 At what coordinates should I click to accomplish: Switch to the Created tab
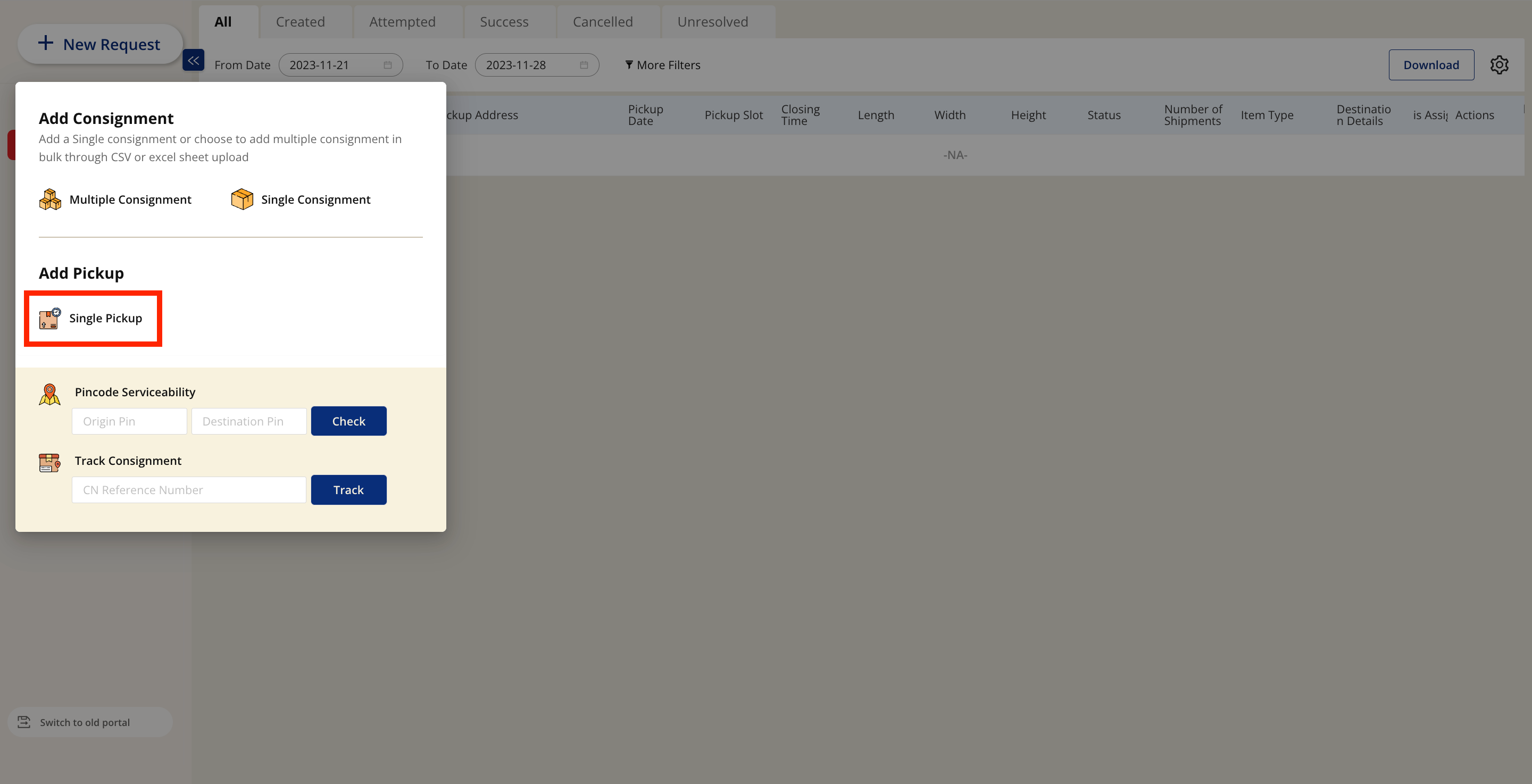301,22
